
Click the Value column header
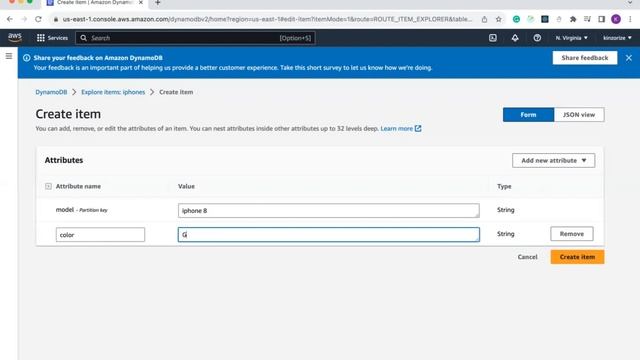(x=186, y=187)
